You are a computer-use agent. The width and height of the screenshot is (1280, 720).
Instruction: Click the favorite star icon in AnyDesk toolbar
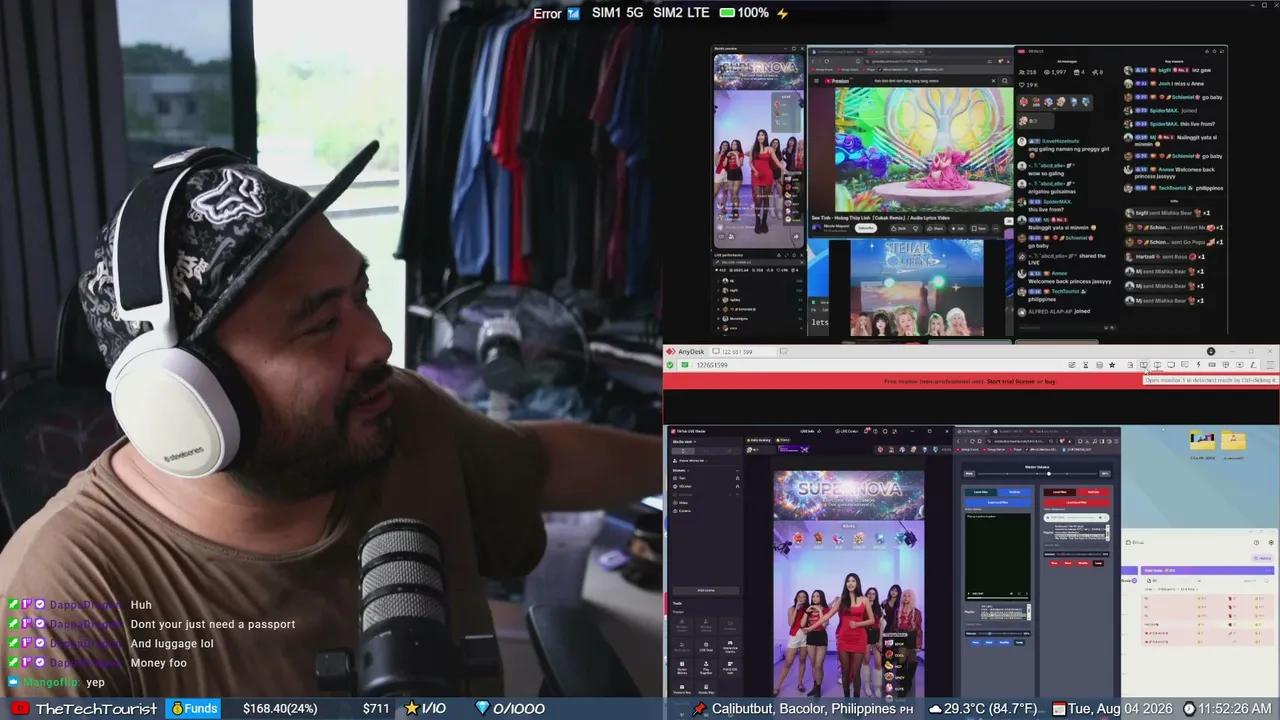click(x=1112, y=365)
